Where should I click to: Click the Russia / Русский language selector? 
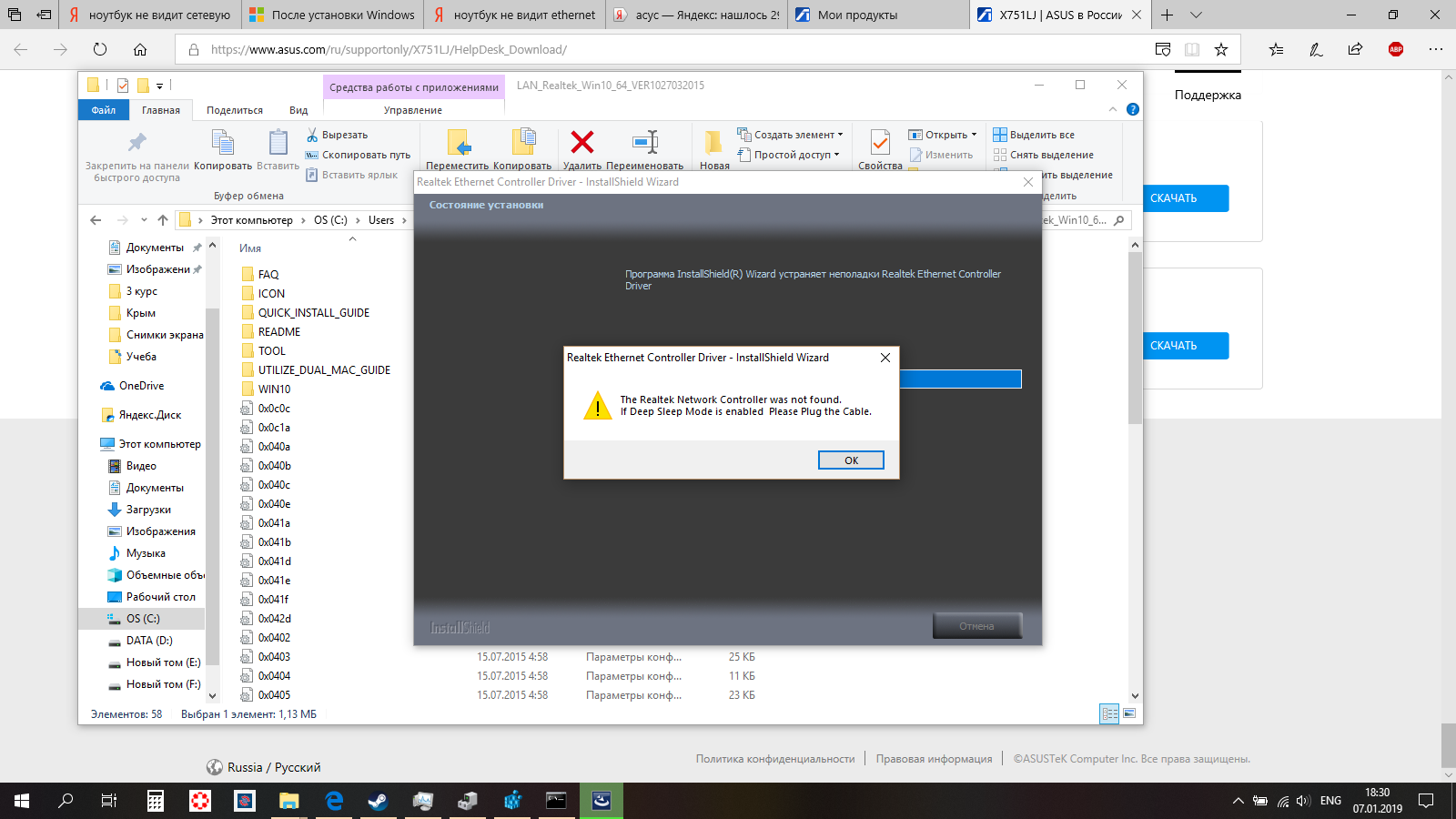point(264,767)
